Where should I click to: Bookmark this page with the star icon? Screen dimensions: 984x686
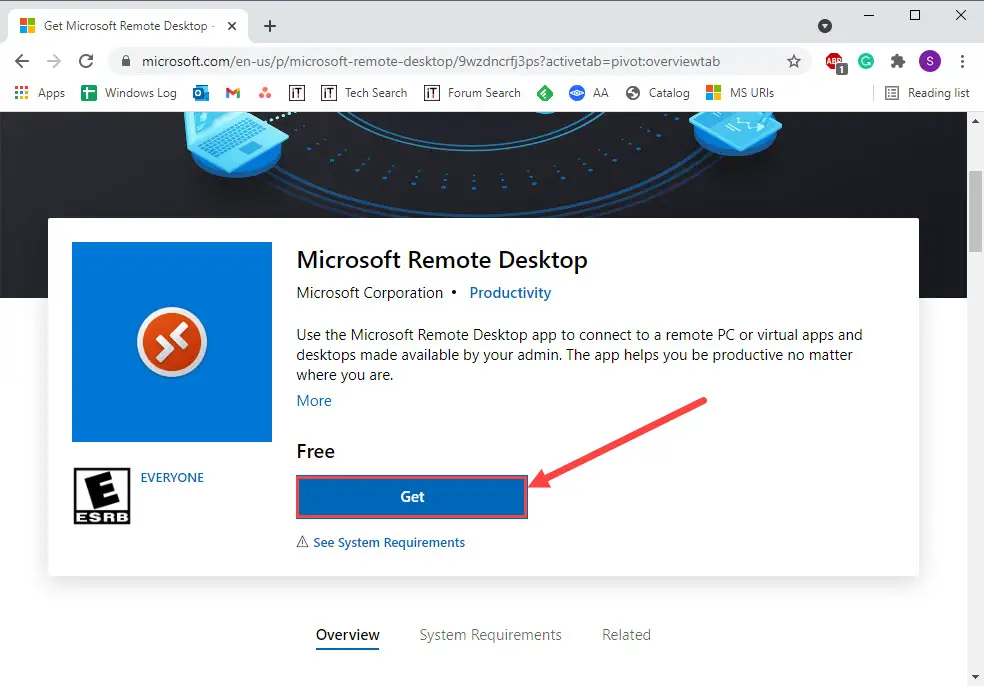[x=794, y=61]
